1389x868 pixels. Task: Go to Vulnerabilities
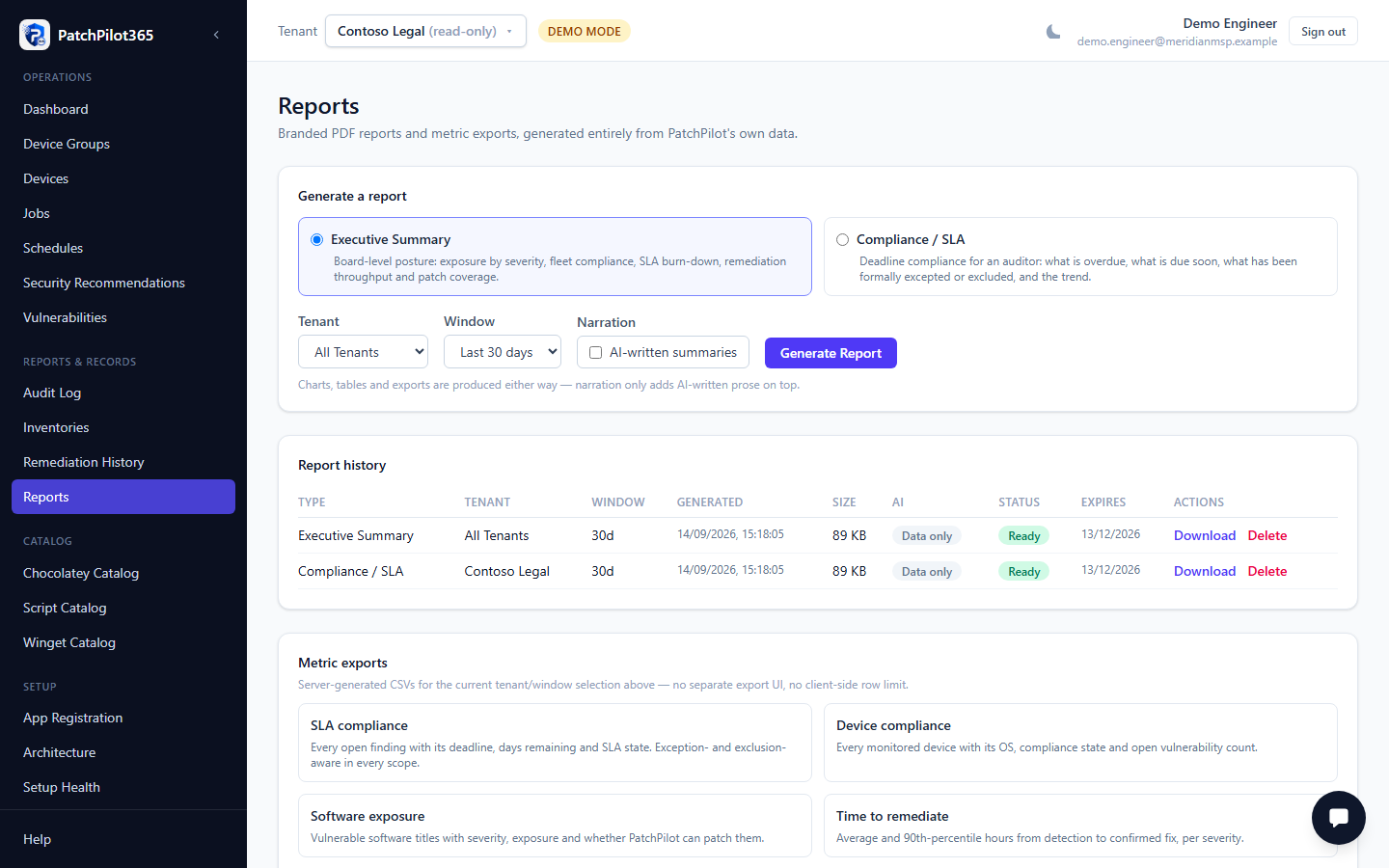(123, 317)
